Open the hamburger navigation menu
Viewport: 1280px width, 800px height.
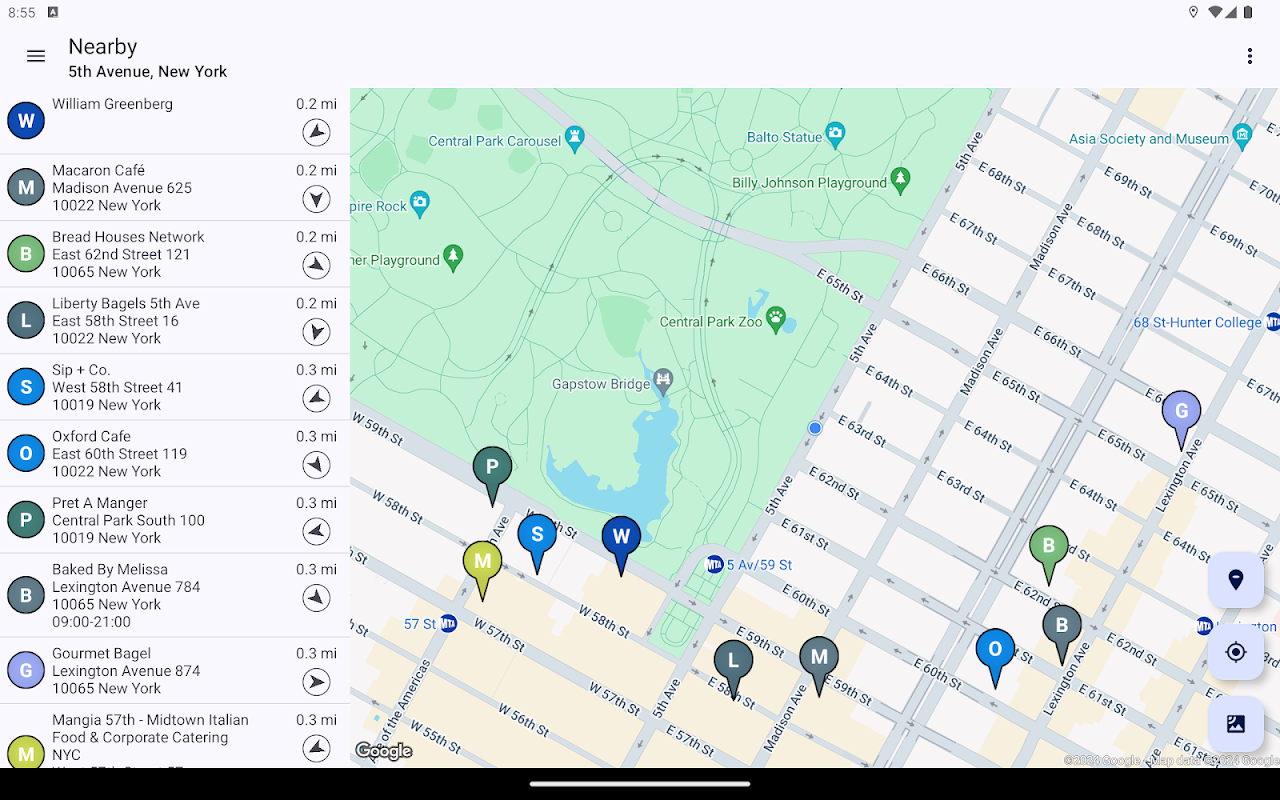coord(36,56)
